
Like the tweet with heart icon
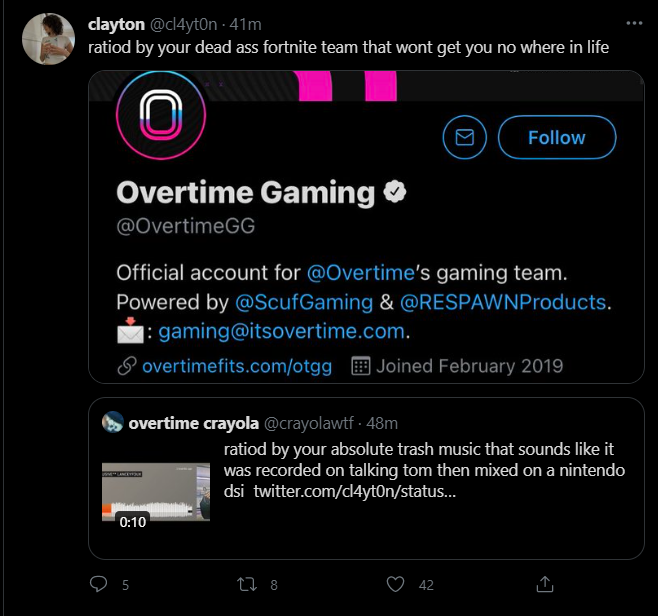pos(396,583)
